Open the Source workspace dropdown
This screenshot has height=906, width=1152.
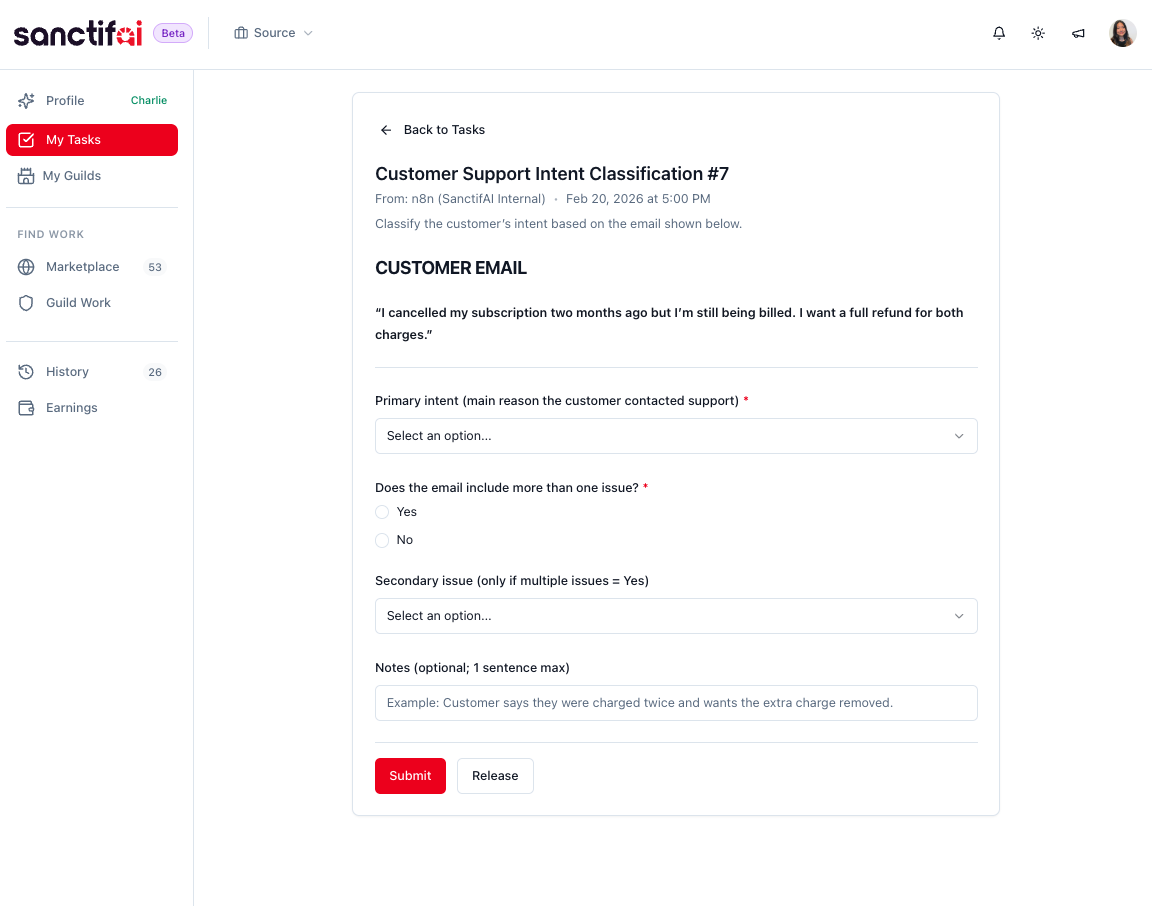[x=273, y=33]
